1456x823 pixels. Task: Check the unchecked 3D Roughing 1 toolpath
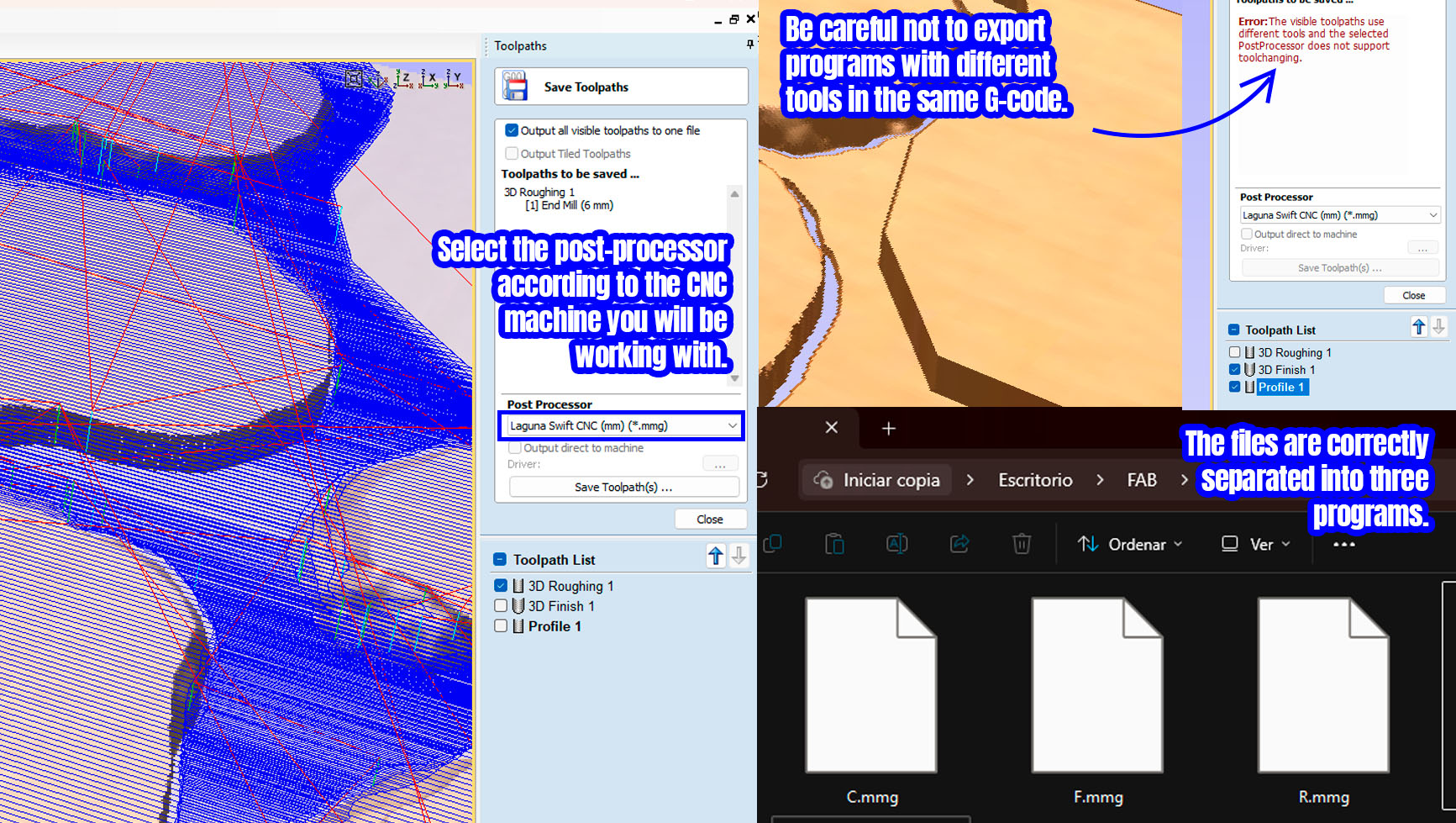pos(1234,352)
